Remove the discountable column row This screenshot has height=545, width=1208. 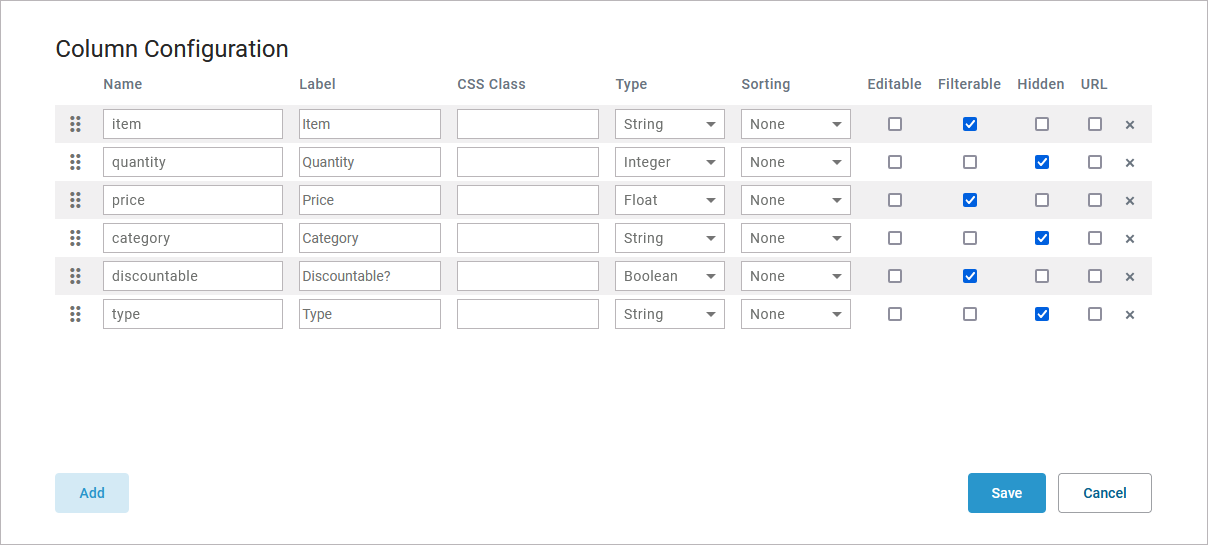pyautogui.click(x=1130, y=277)
